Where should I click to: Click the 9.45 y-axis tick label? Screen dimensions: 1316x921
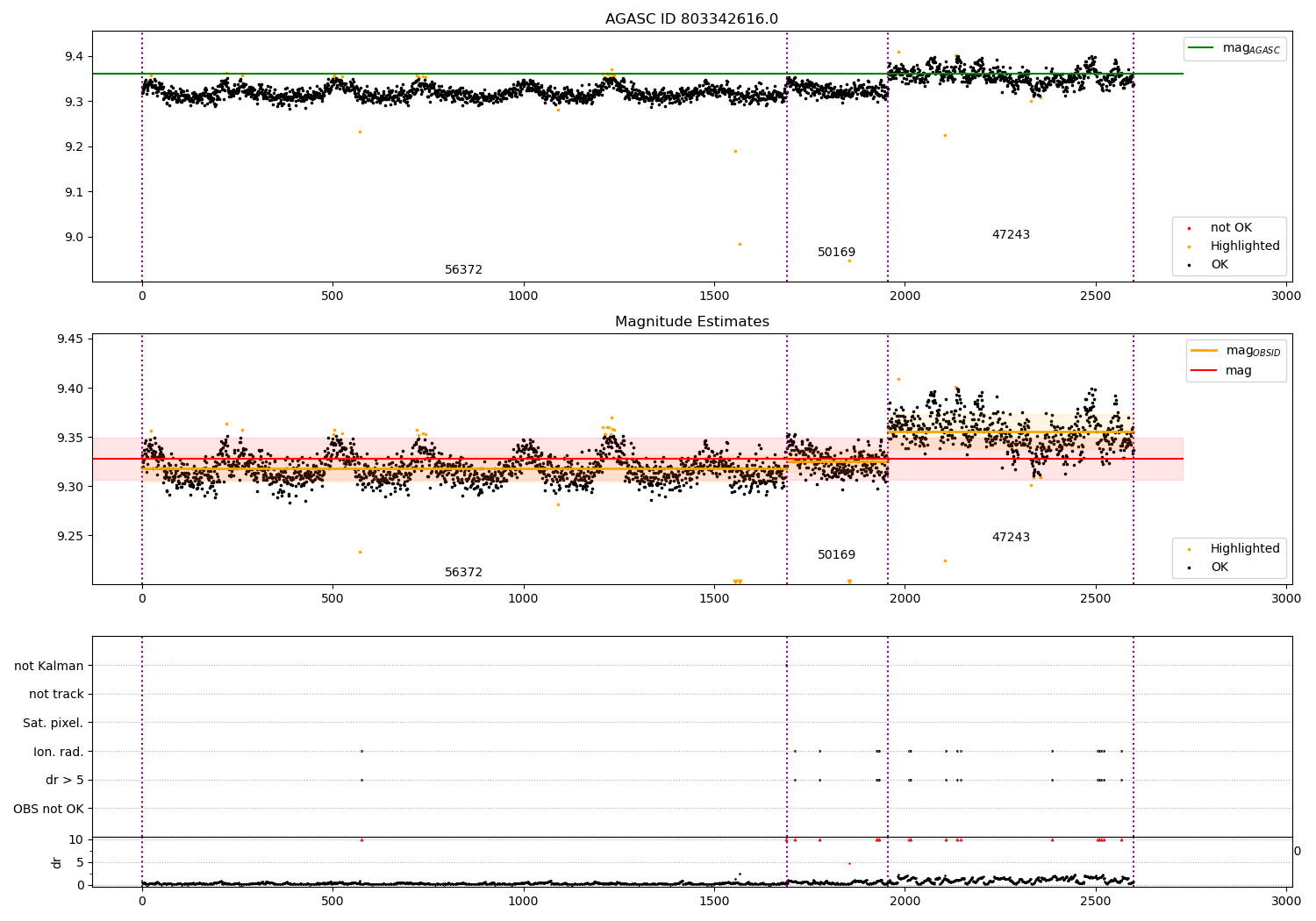click(x=70, y=339)
